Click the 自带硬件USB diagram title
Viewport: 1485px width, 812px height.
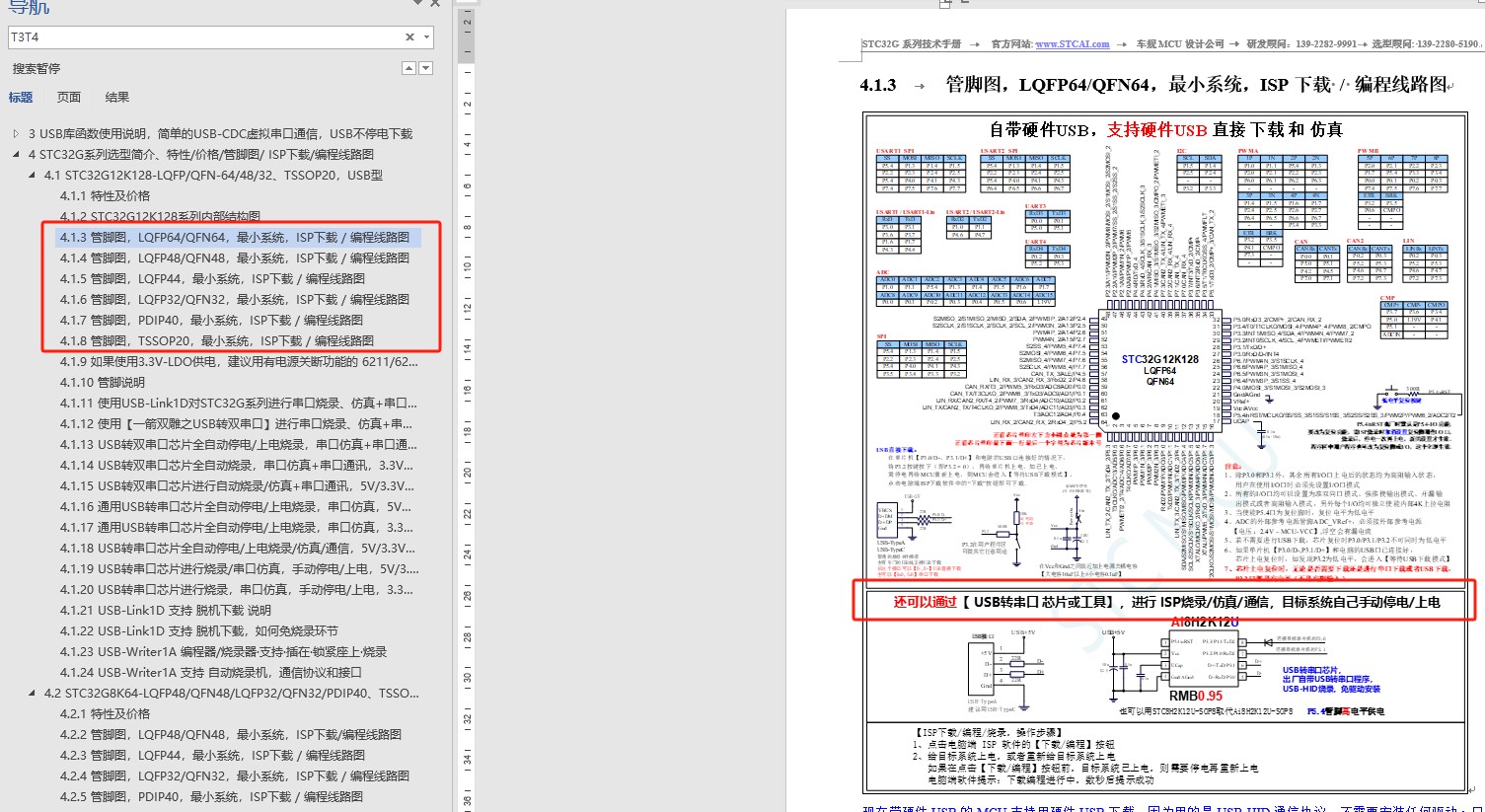point(1166,129)
